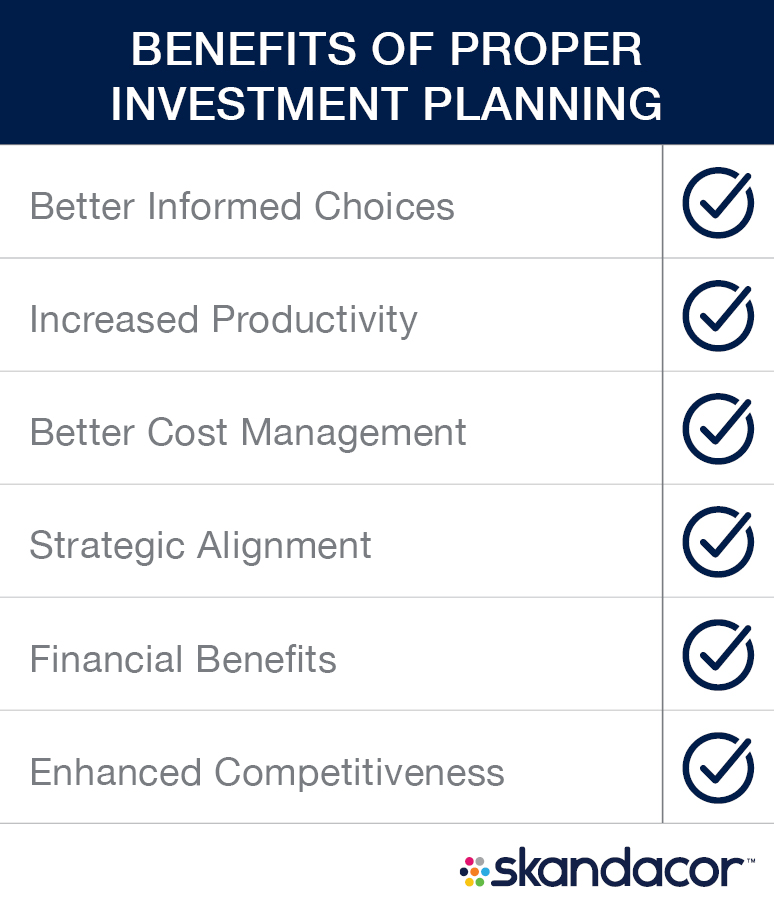Select the word PLANNING in the header

543,104
